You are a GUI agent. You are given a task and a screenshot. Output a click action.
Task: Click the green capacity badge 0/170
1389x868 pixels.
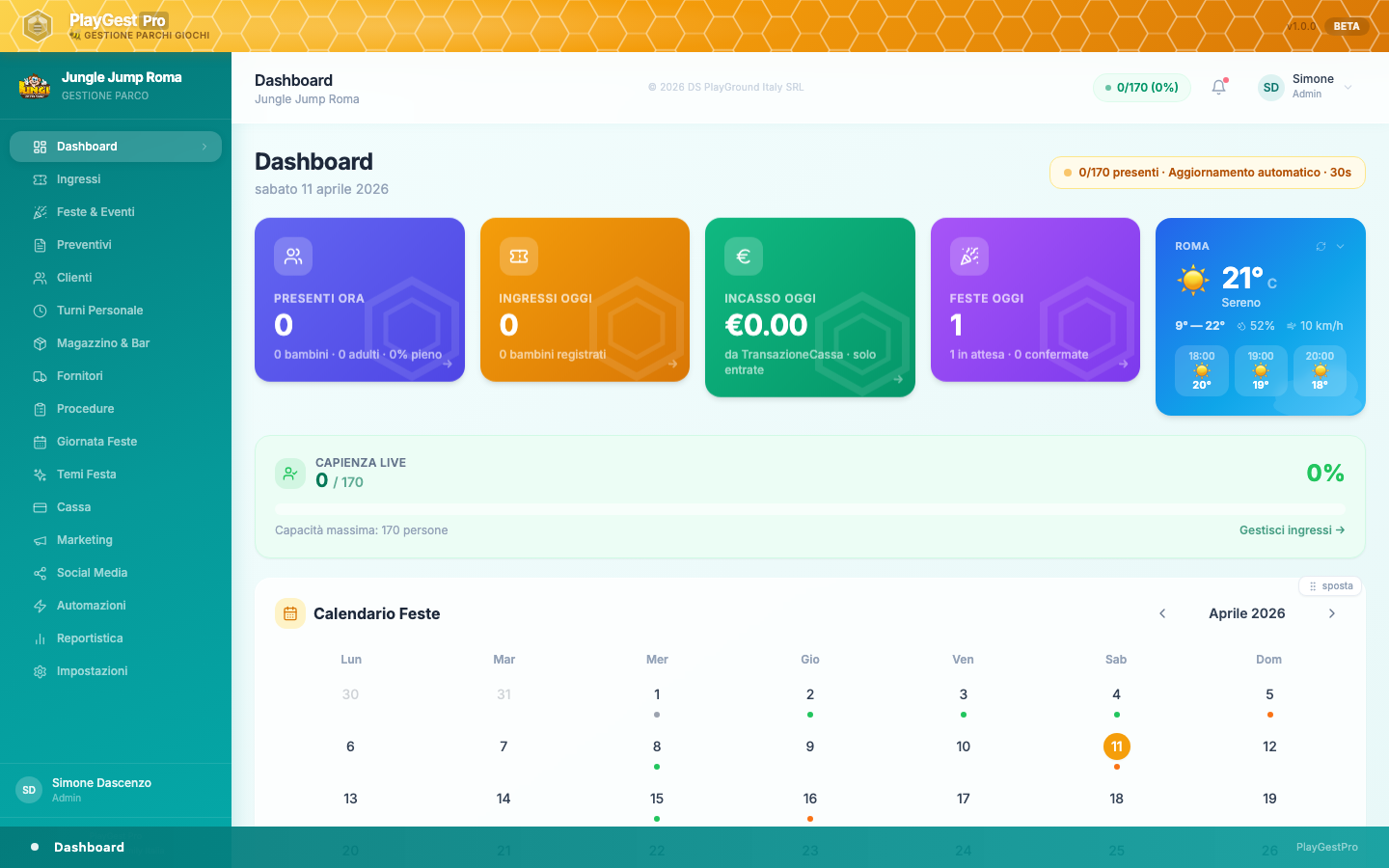click(1141, 87)
